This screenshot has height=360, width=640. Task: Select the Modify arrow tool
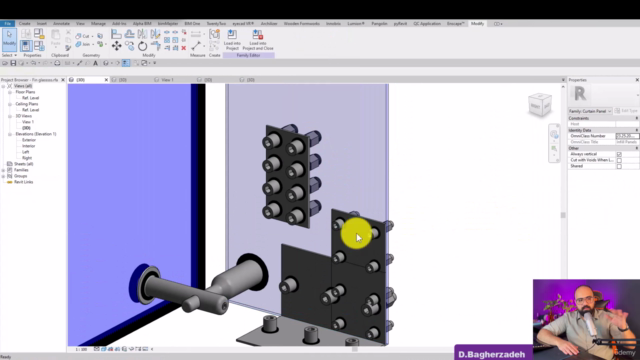click(9, 40)
